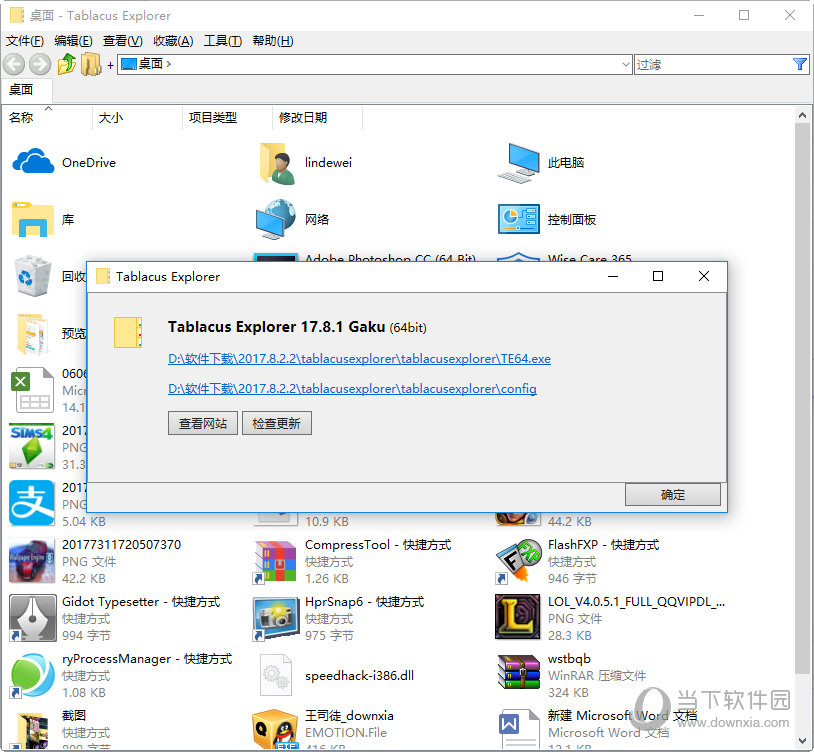The image size is (814, 752).
Task: Click the new tab plus button
Action: tap(110, 66)
